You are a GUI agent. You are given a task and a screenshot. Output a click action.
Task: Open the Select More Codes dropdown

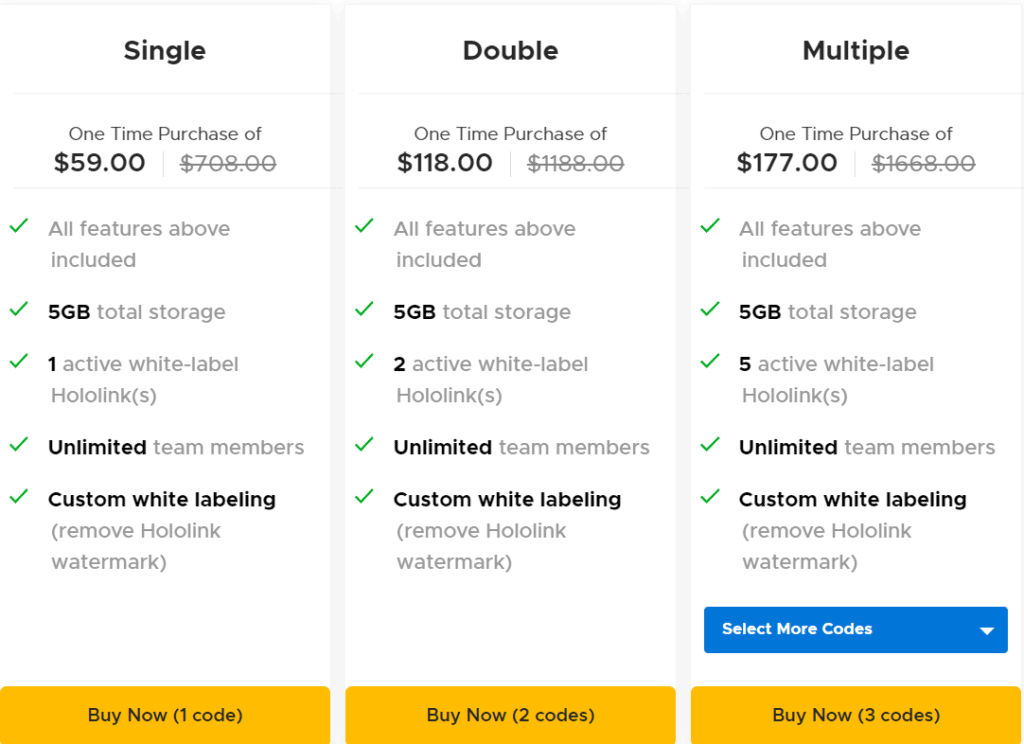tap(855, 629)
